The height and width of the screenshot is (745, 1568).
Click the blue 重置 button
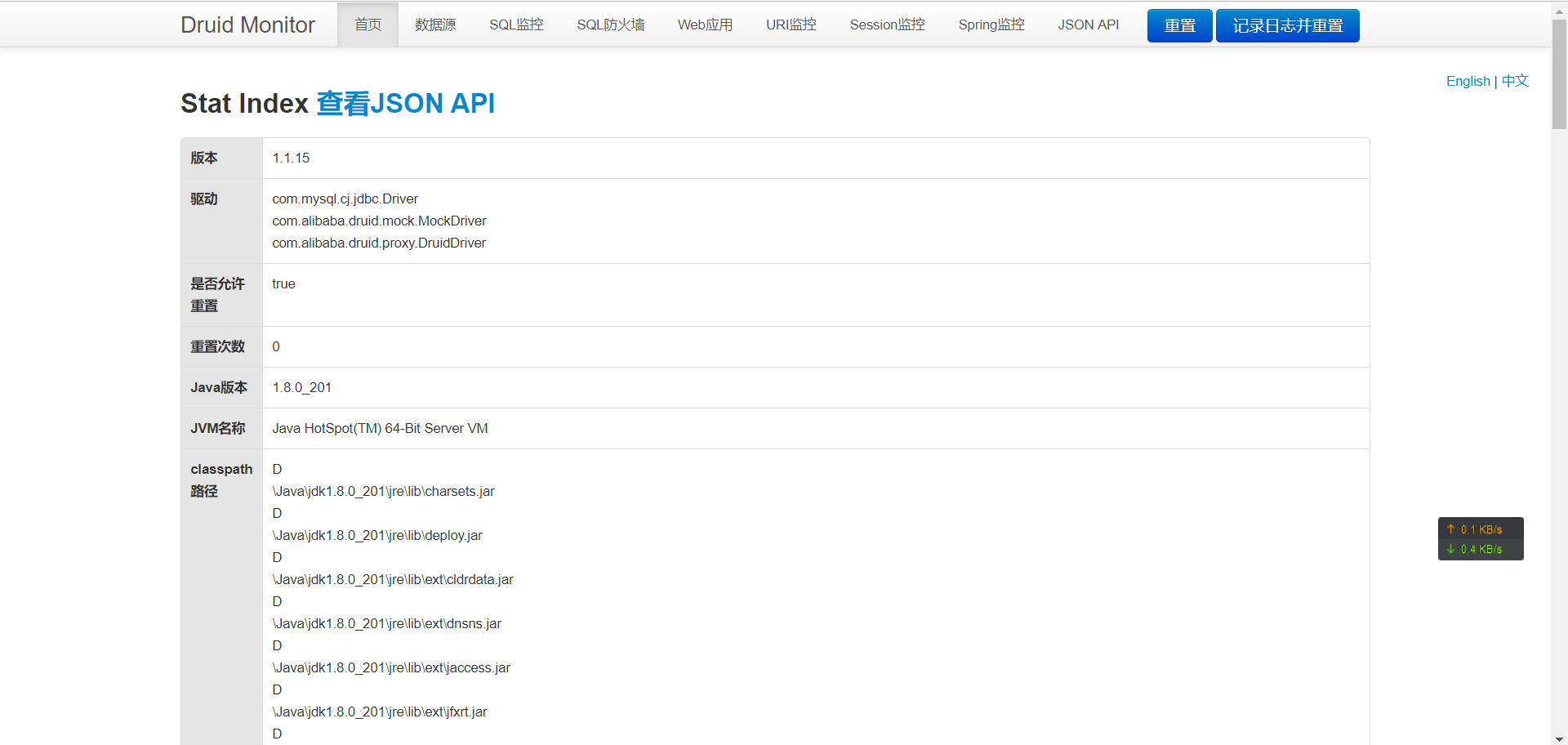tap(1179, 25)
